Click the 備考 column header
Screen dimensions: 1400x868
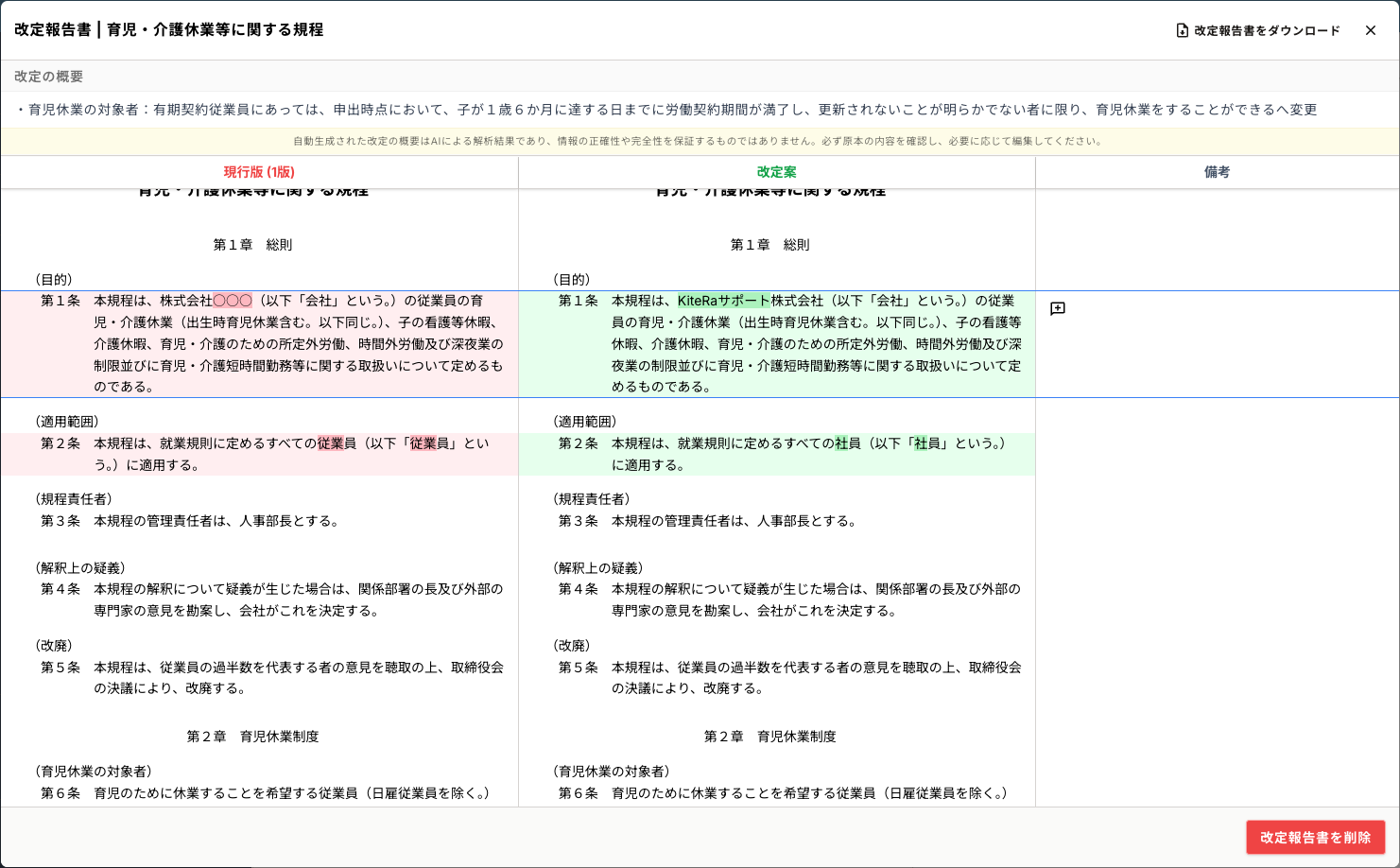pos(1217,172)
